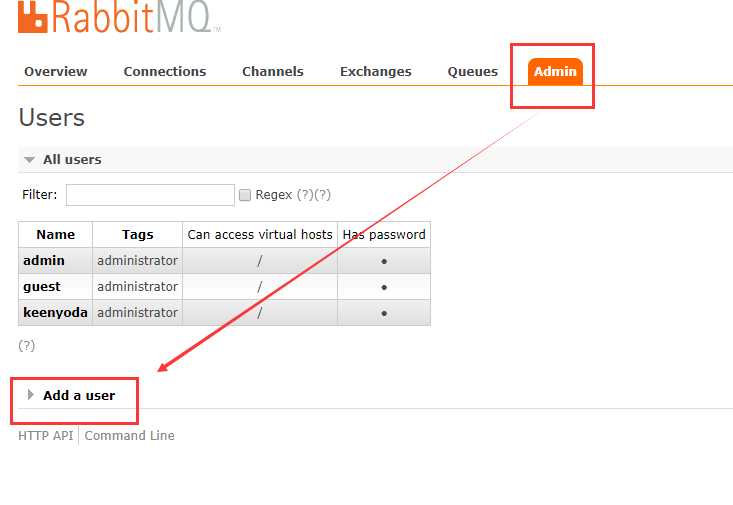Open the keenyoda user entry

coord(55,312)
